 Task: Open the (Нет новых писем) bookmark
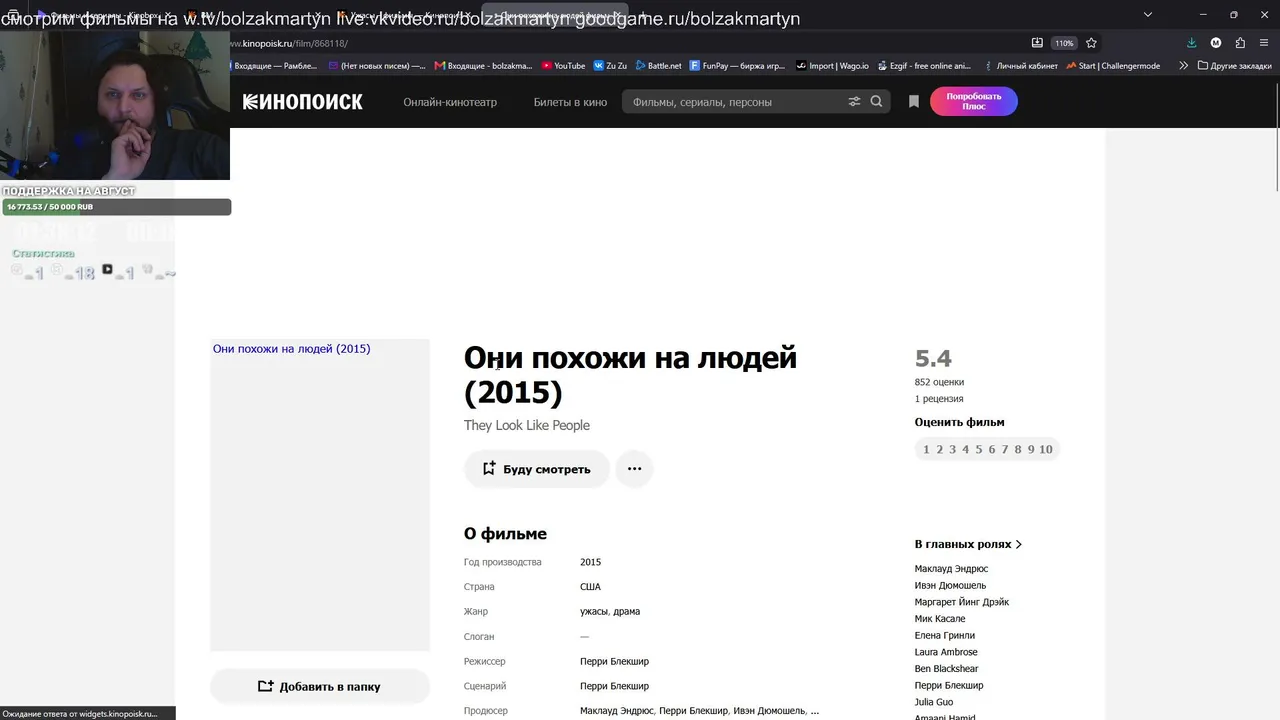pyautogui.click(x=377, y=66)
